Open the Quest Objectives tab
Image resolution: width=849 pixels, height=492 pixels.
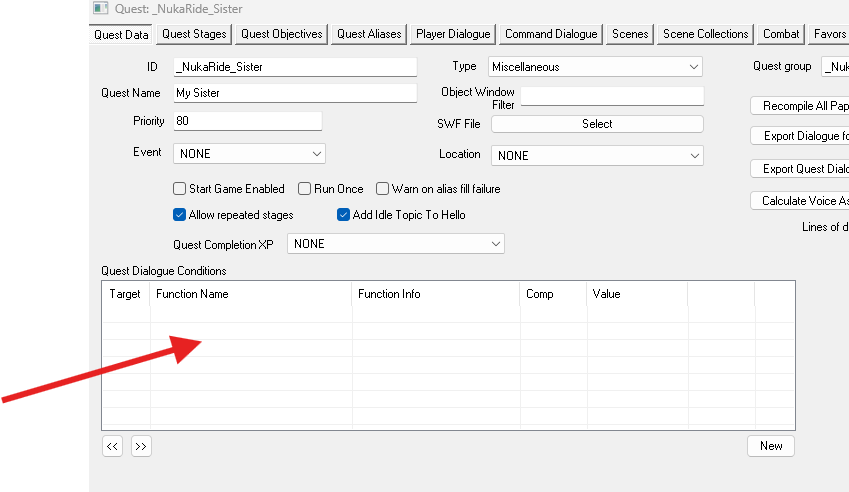tap(282, 34)
